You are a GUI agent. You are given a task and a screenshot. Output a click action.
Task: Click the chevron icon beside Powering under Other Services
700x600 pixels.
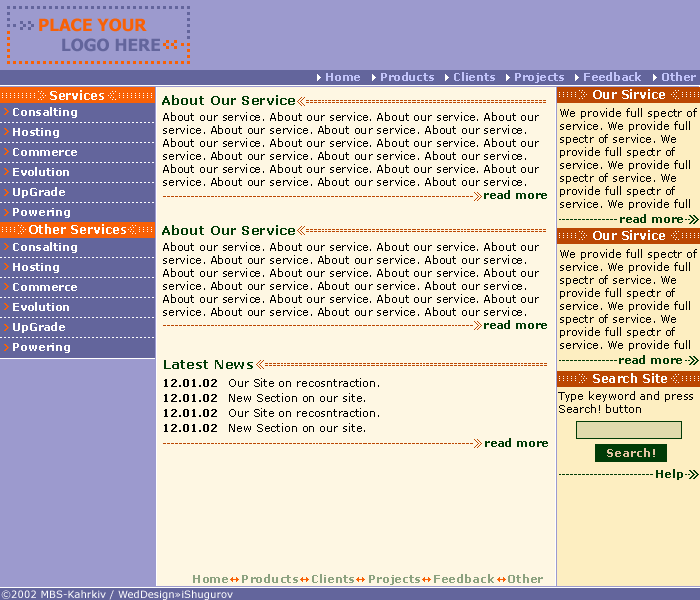(6, 347)
